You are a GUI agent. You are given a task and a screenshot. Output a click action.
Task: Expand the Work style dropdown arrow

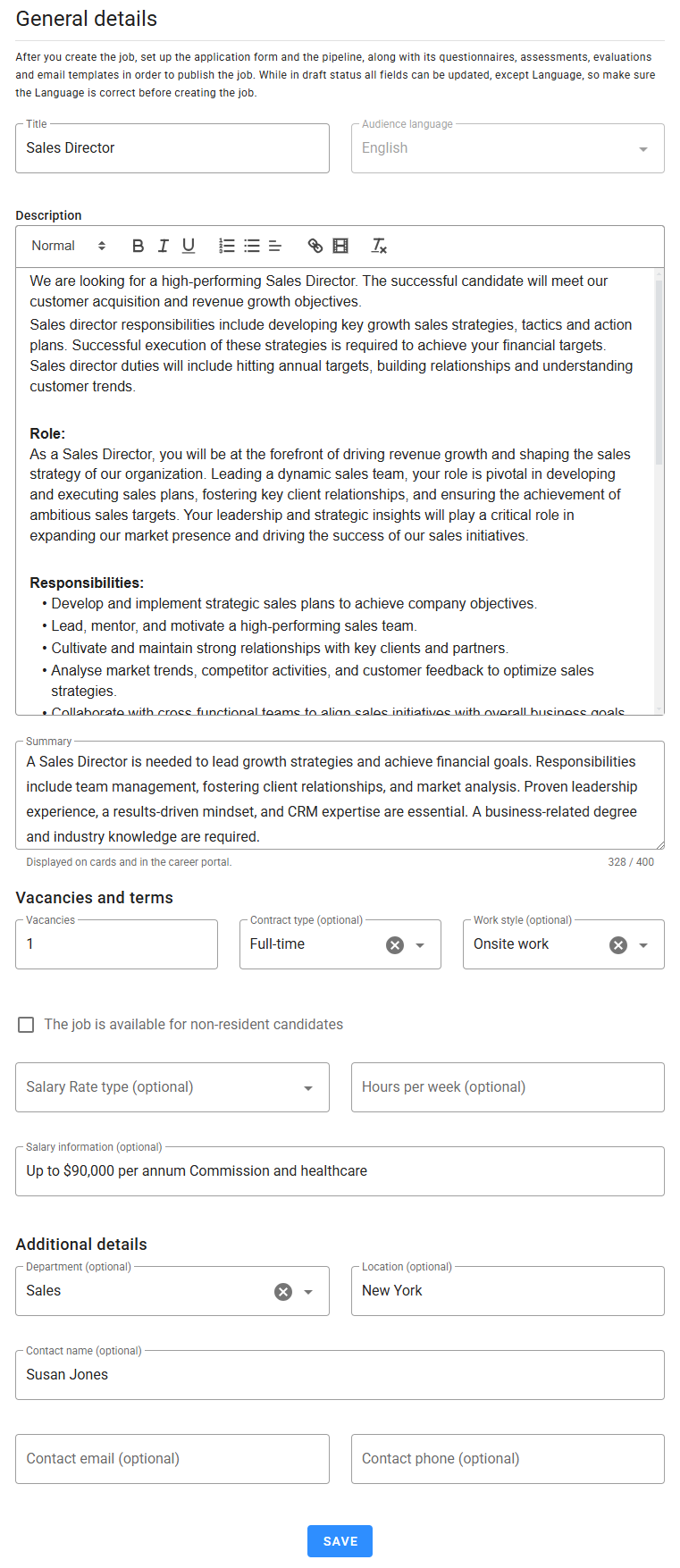(643, 945)
